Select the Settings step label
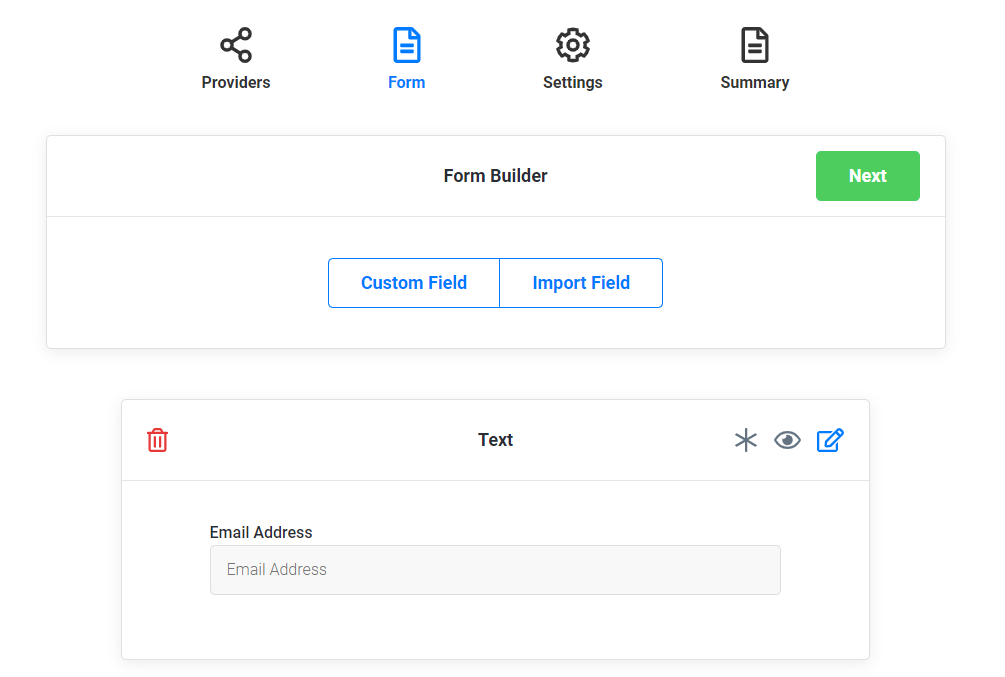 (572, 82)
